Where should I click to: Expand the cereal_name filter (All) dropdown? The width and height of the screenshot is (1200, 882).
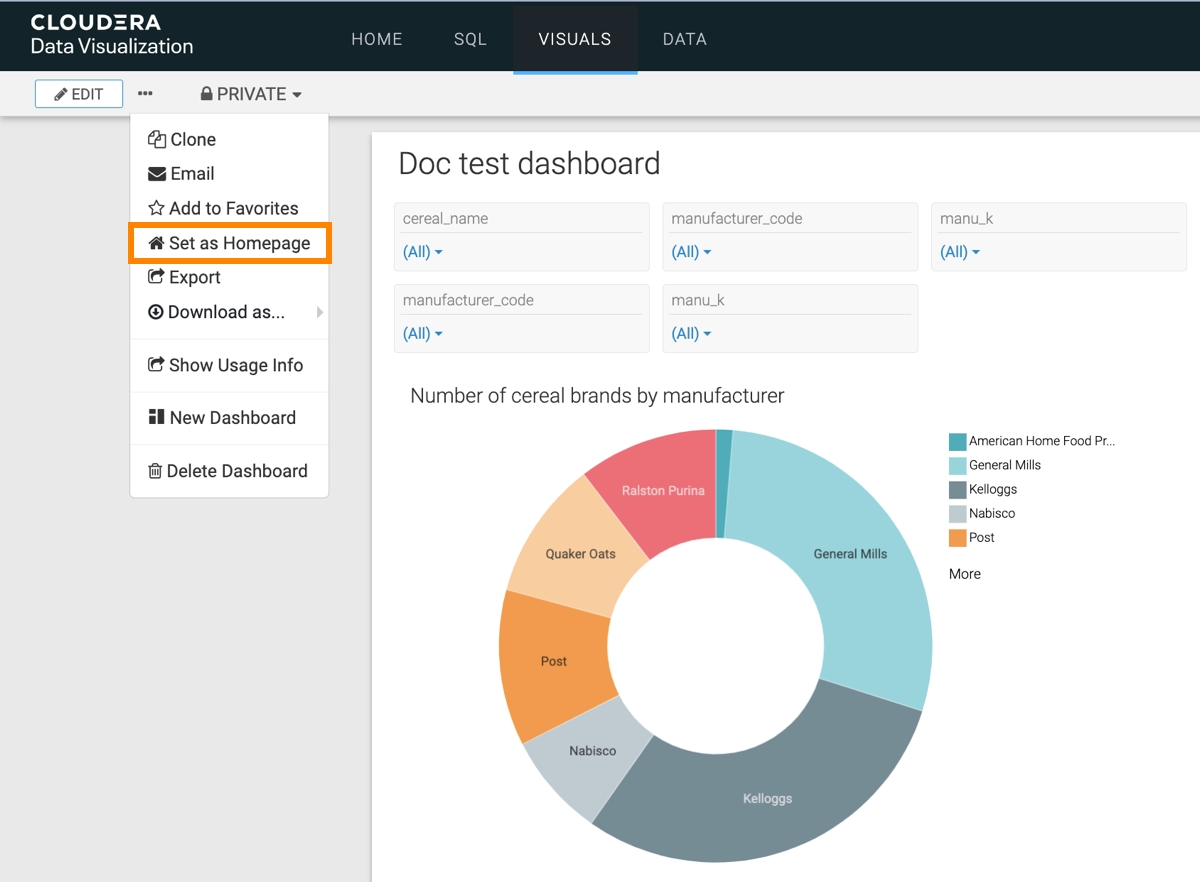click(x=422, y=252)
